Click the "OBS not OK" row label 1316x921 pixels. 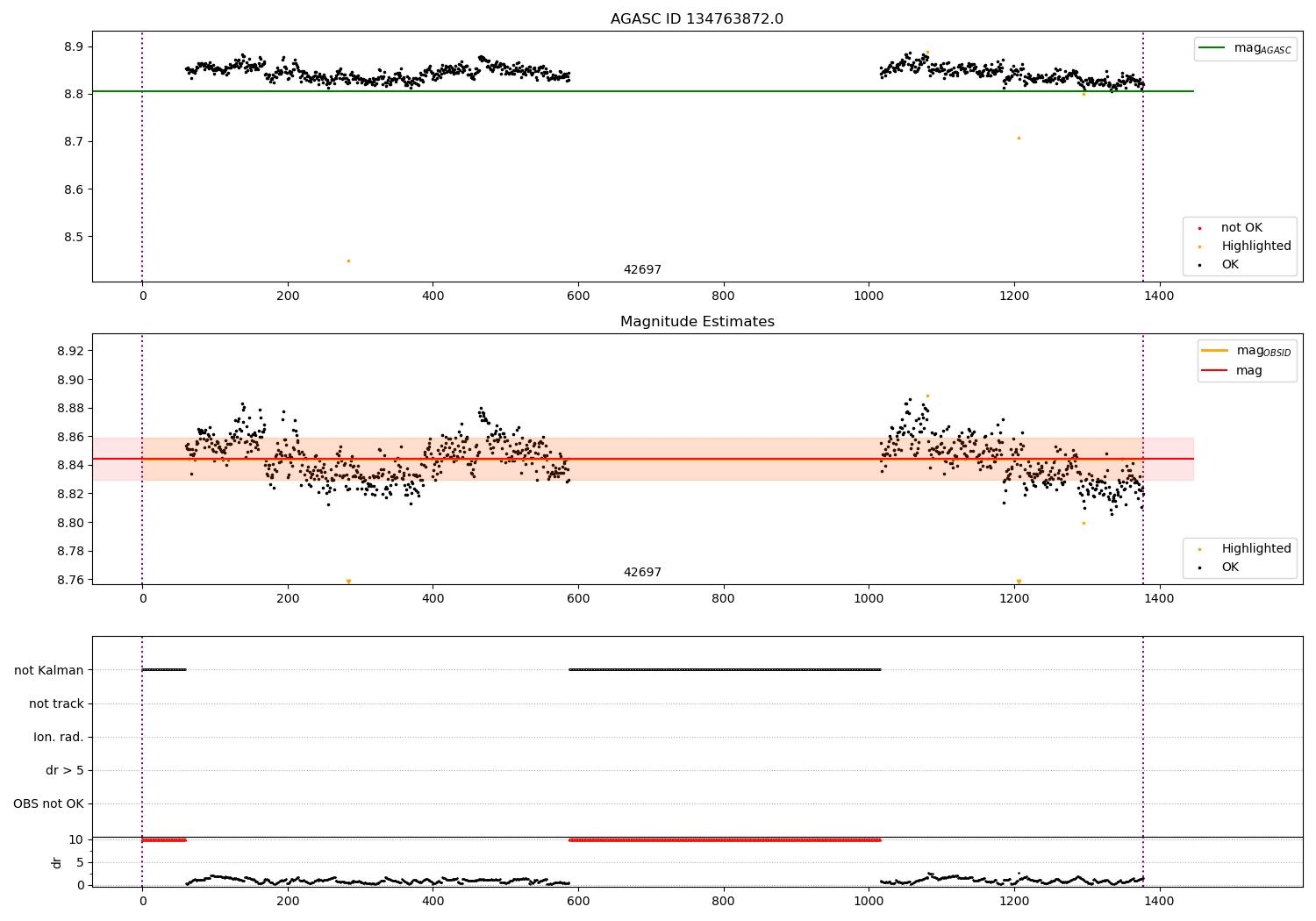point(48,803)
